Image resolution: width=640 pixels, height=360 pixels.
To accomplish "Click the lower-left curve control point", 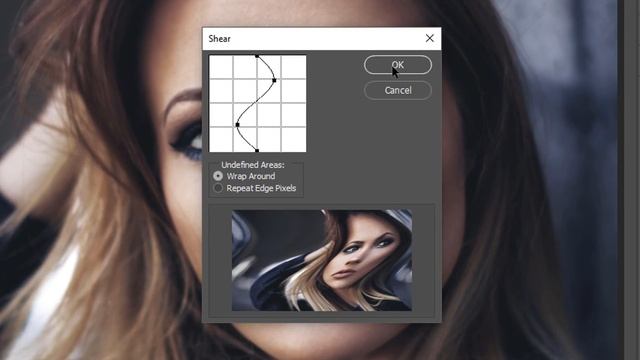I will pyautogui.click(x=238, y=124).
